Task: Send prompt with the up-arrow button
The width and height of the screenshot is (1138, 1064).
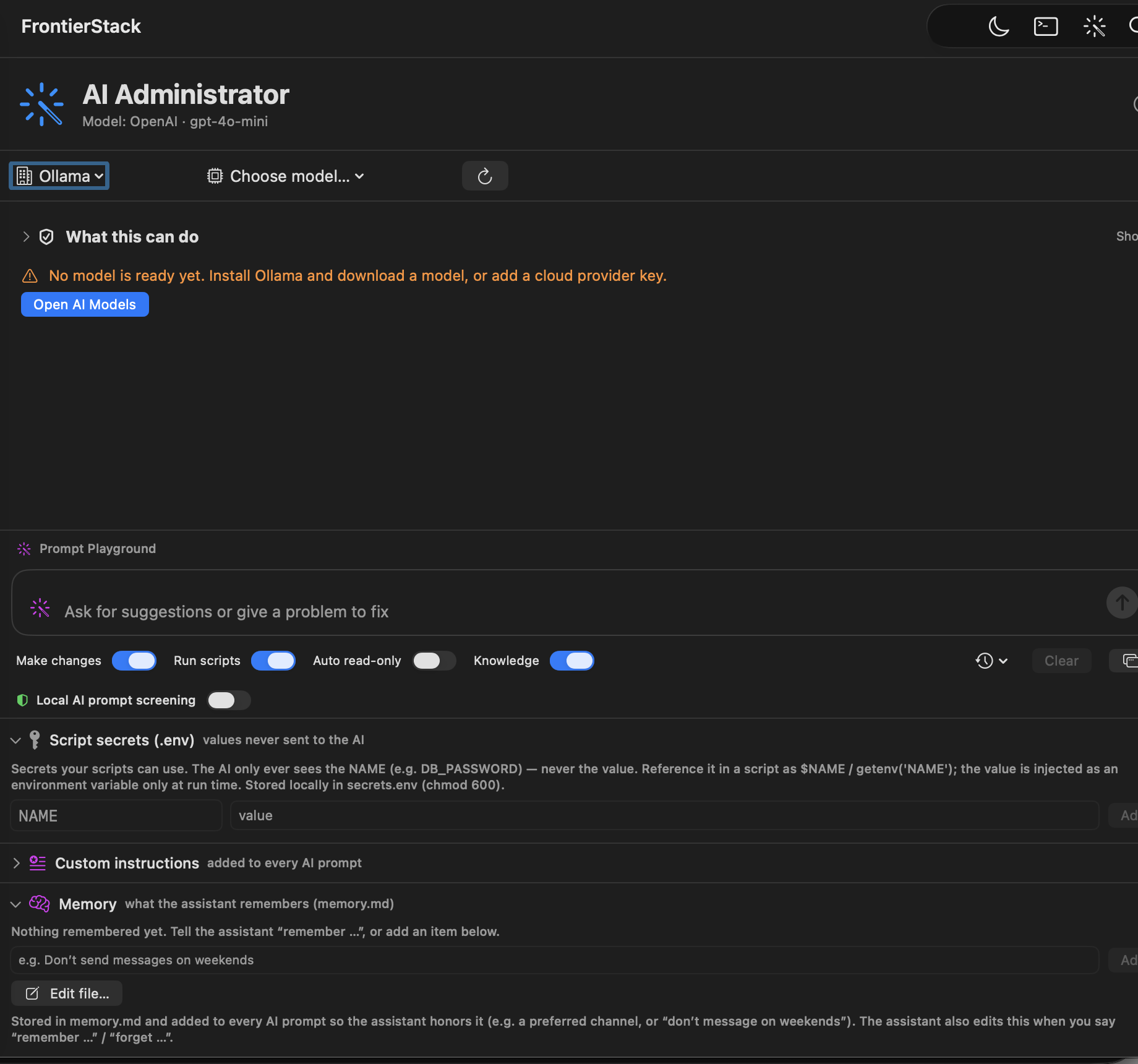Action: (1122, 603)
